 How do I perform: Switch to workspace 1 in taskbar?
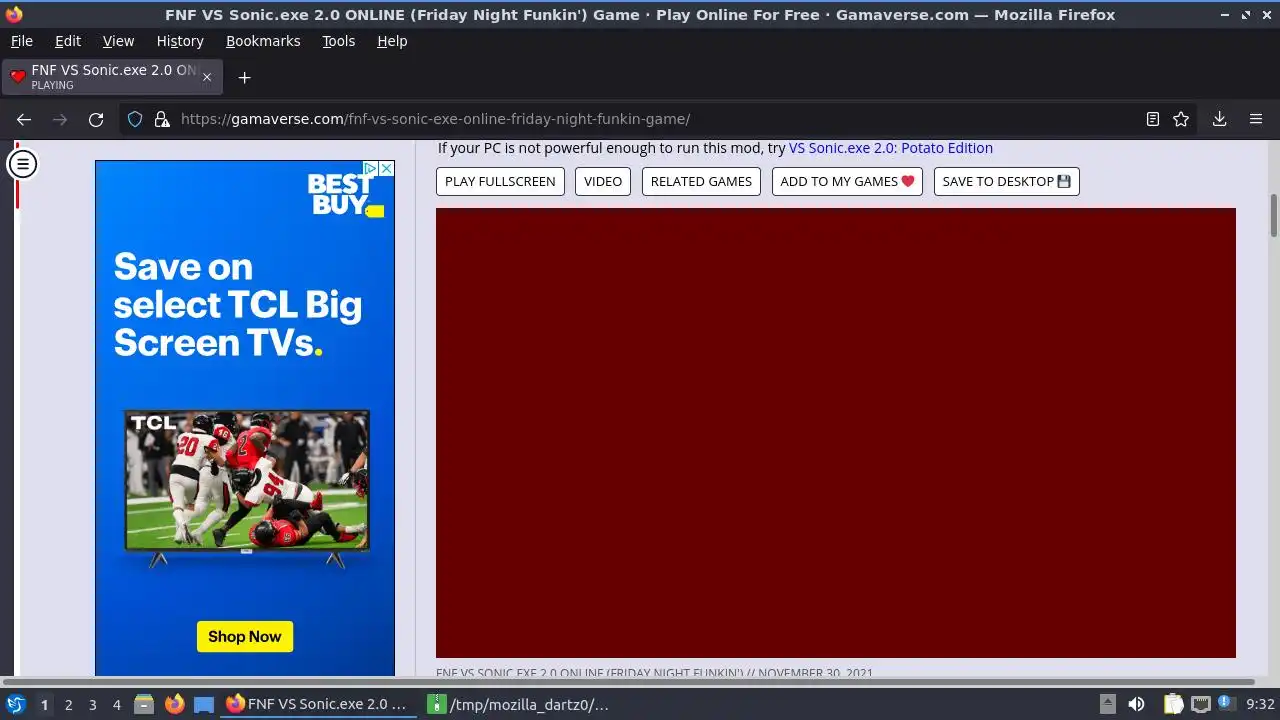(44, 704)
